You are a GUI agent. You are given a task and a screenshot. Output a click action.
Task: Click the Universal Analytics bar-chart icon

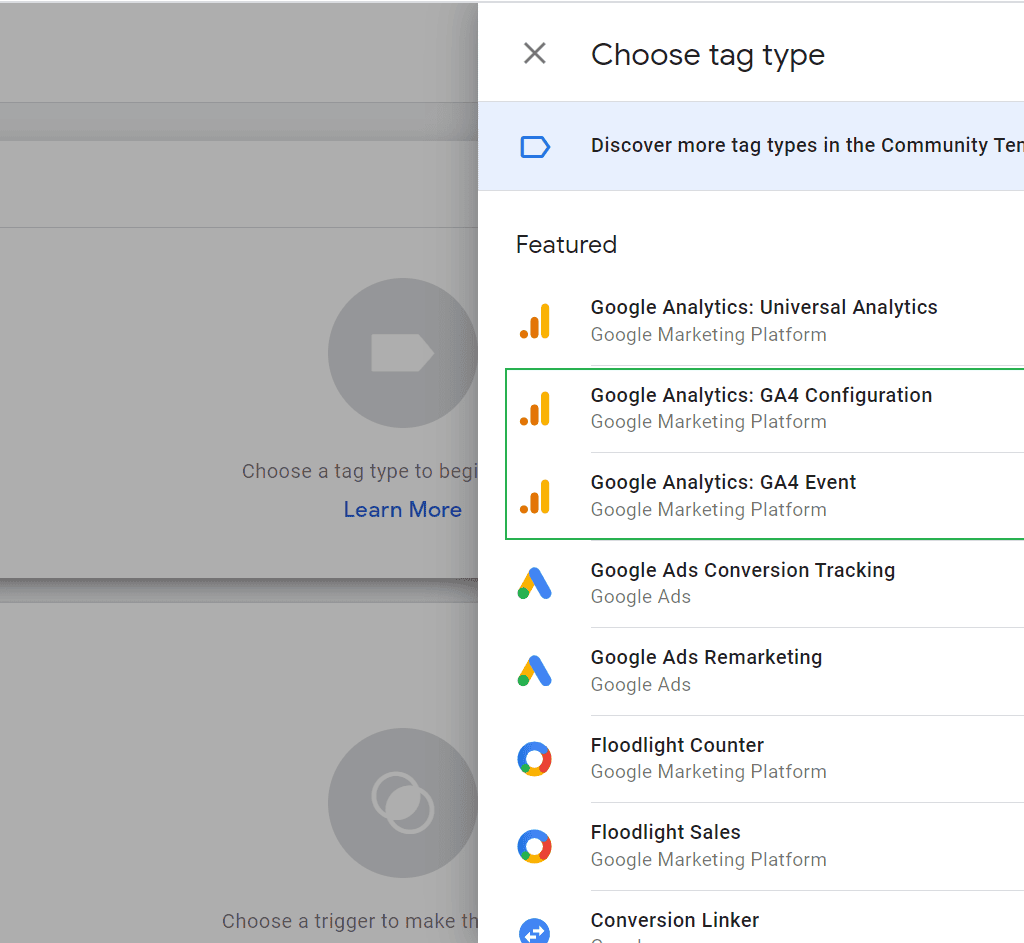[535, 321]
